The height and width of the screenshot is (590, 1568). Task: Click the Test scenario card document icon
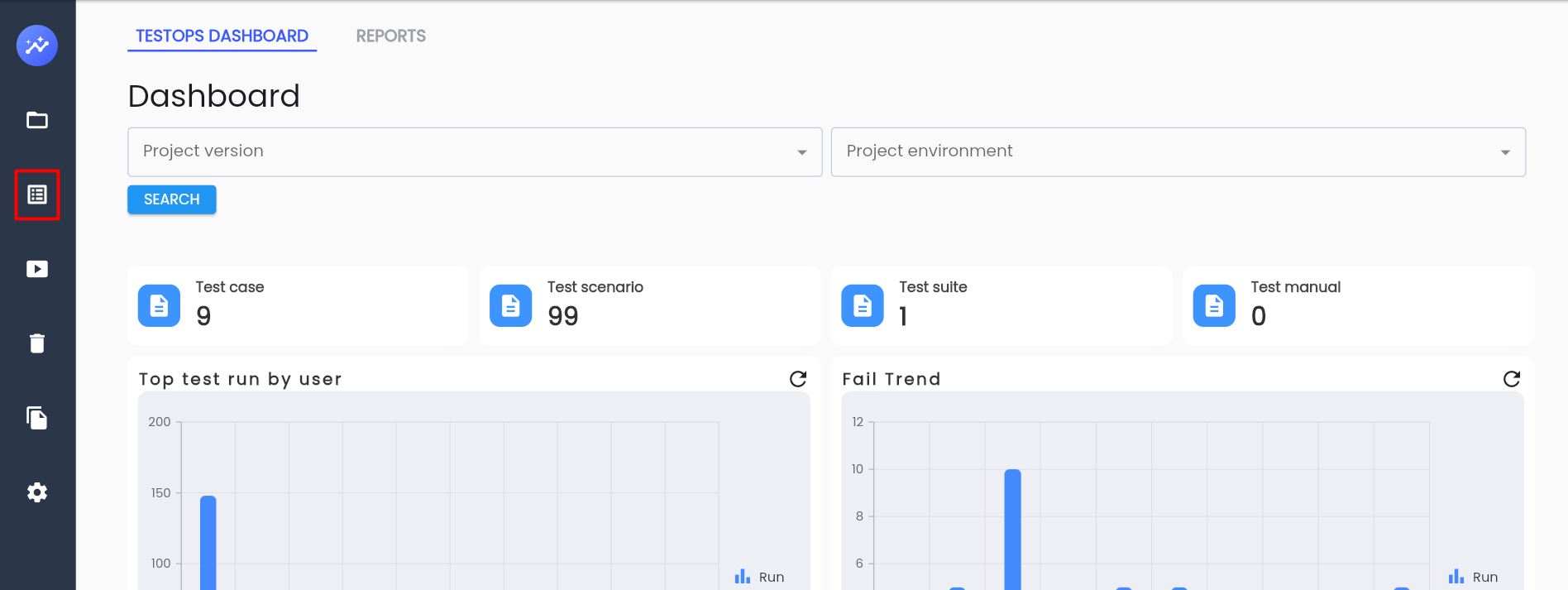pos(511,305)
